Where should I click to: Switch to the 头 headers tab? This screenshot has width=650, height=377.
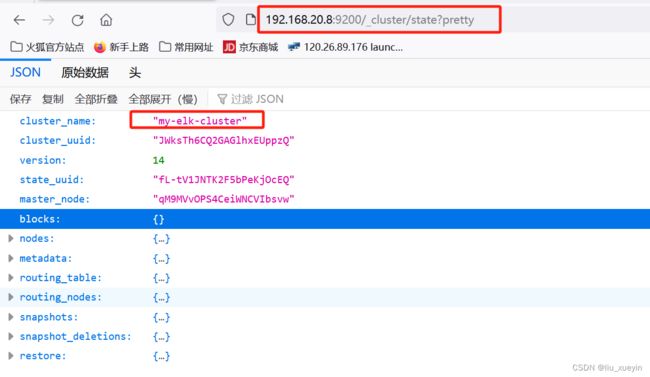[135, 73]
